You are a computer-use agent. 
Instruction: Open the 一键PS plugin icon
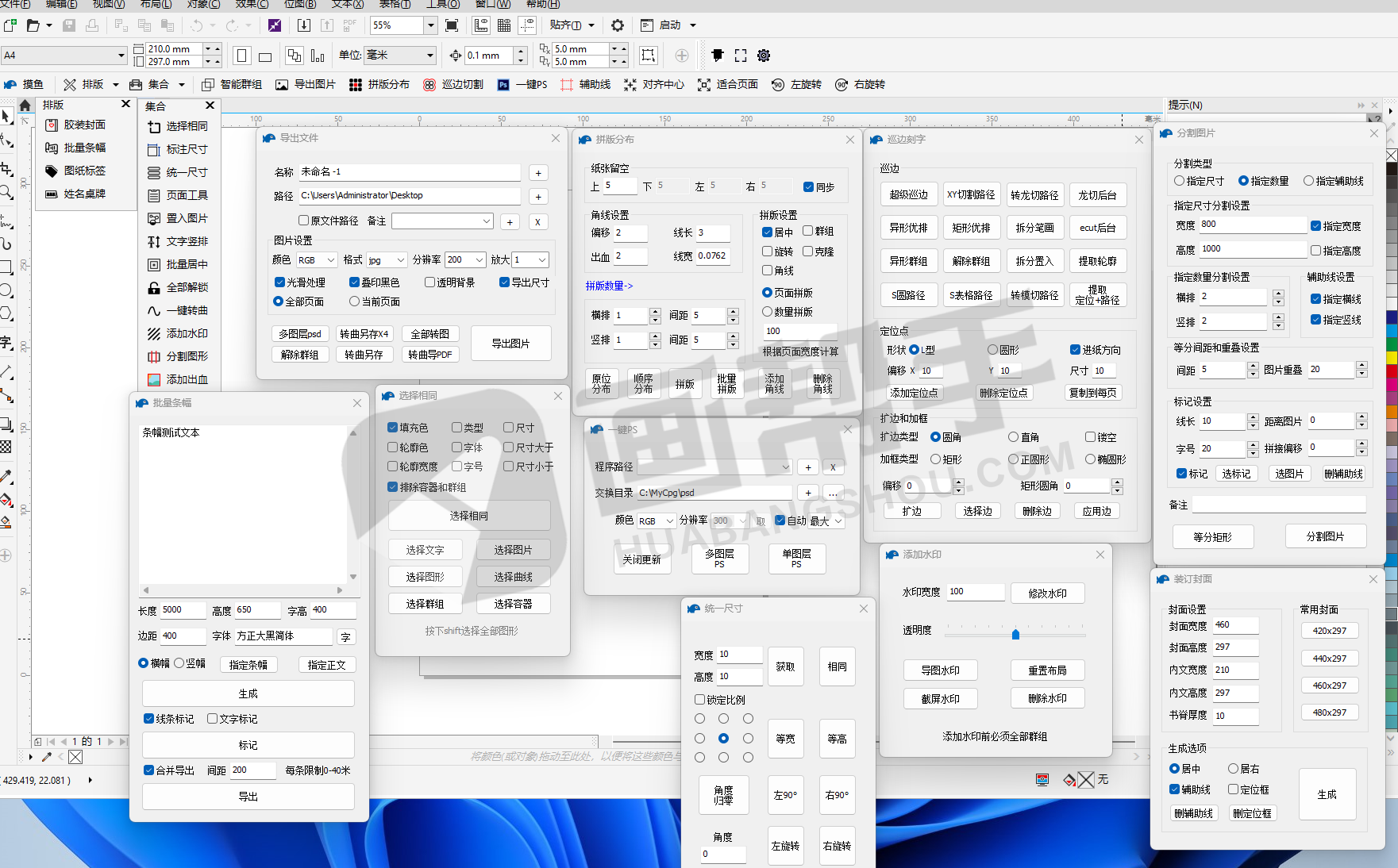[x=503, y=85]
